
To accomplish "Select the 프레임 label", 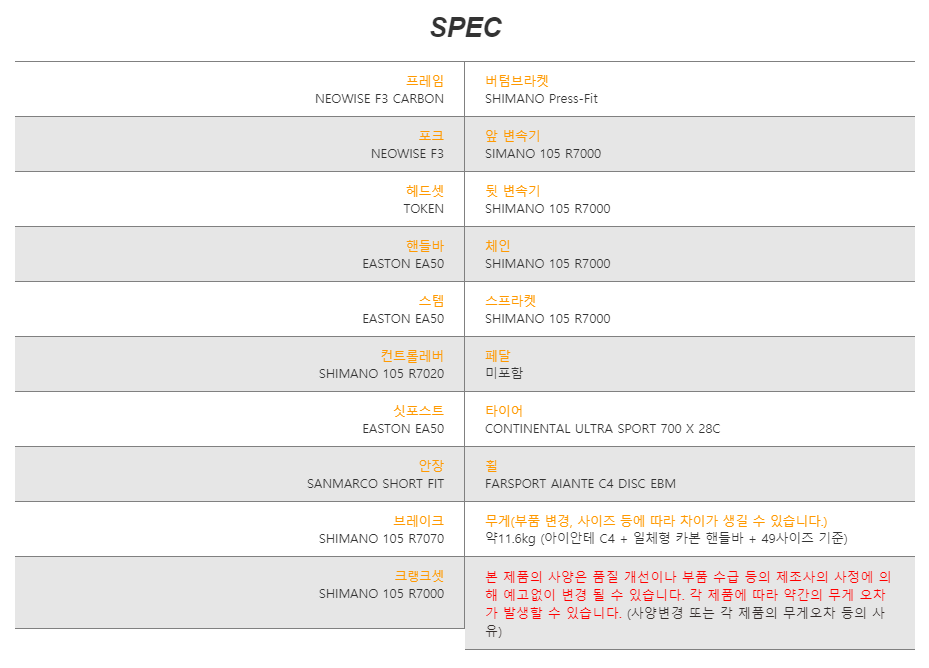I will [x=424, y=81].
